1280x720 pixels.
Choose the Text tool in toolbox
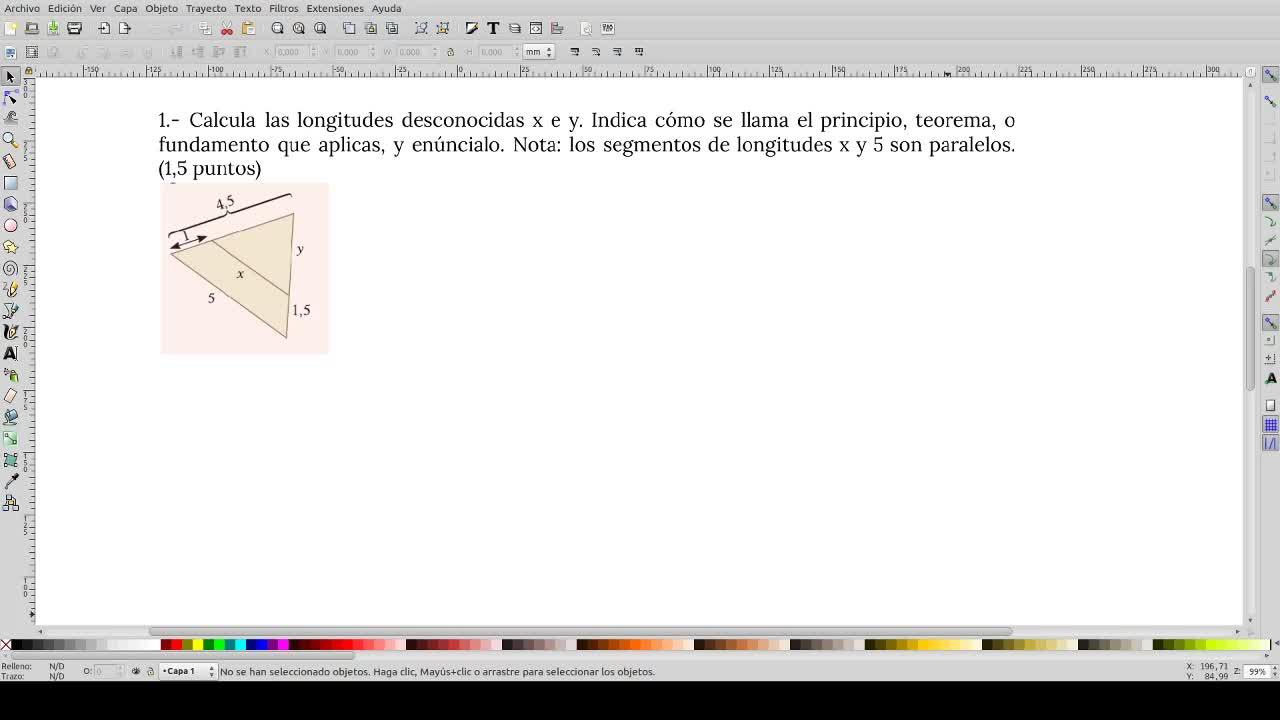pos(11,353)
